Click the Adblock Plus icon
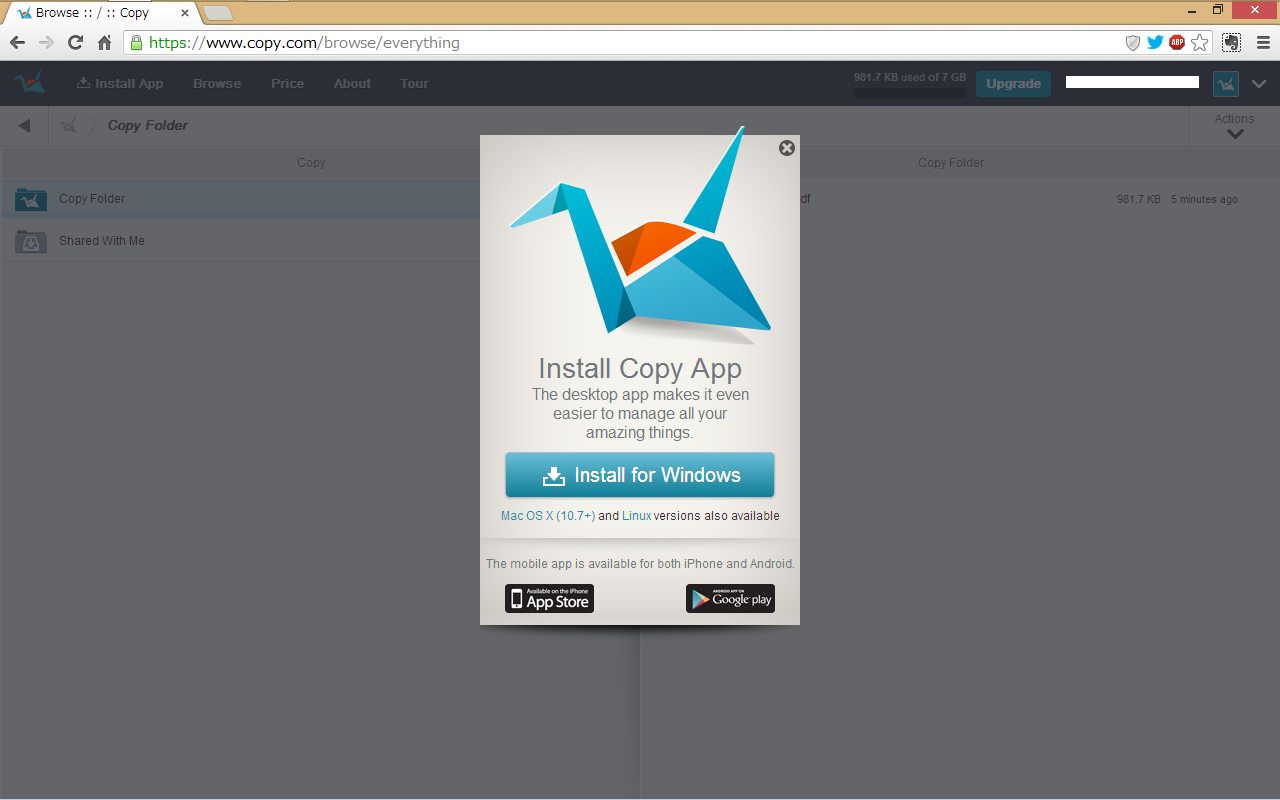The width and height of the screenshot is (1280, 800). (1177, 43)
